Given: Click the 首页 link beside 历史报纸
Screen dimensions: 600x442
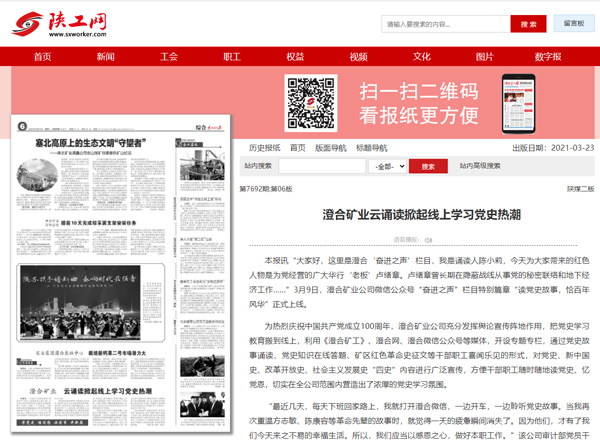Looking at the screenshot, I should (x=297, y=148).
